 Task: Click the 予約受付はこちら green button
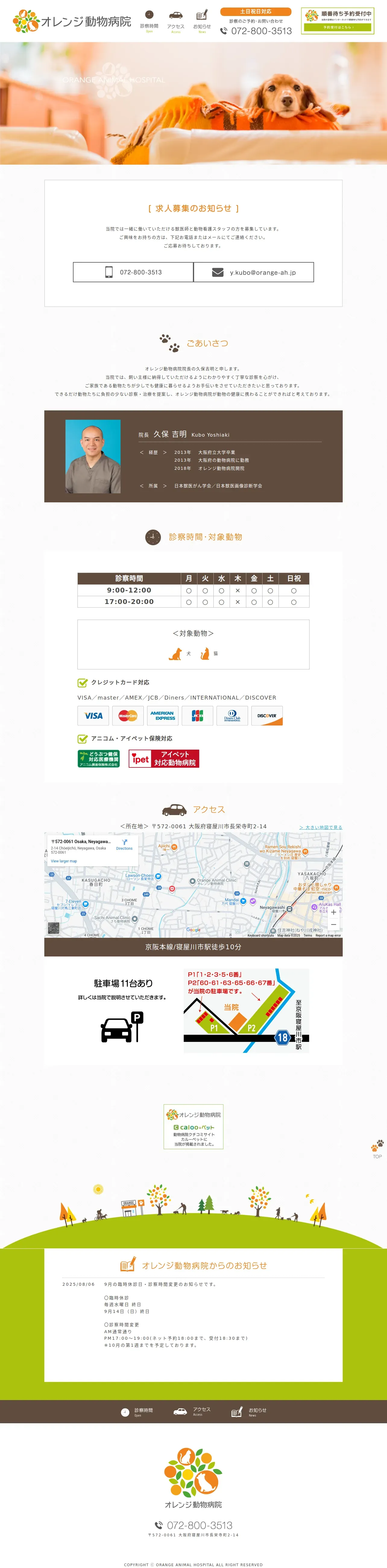pyautogui.click(x=338, y=27)
